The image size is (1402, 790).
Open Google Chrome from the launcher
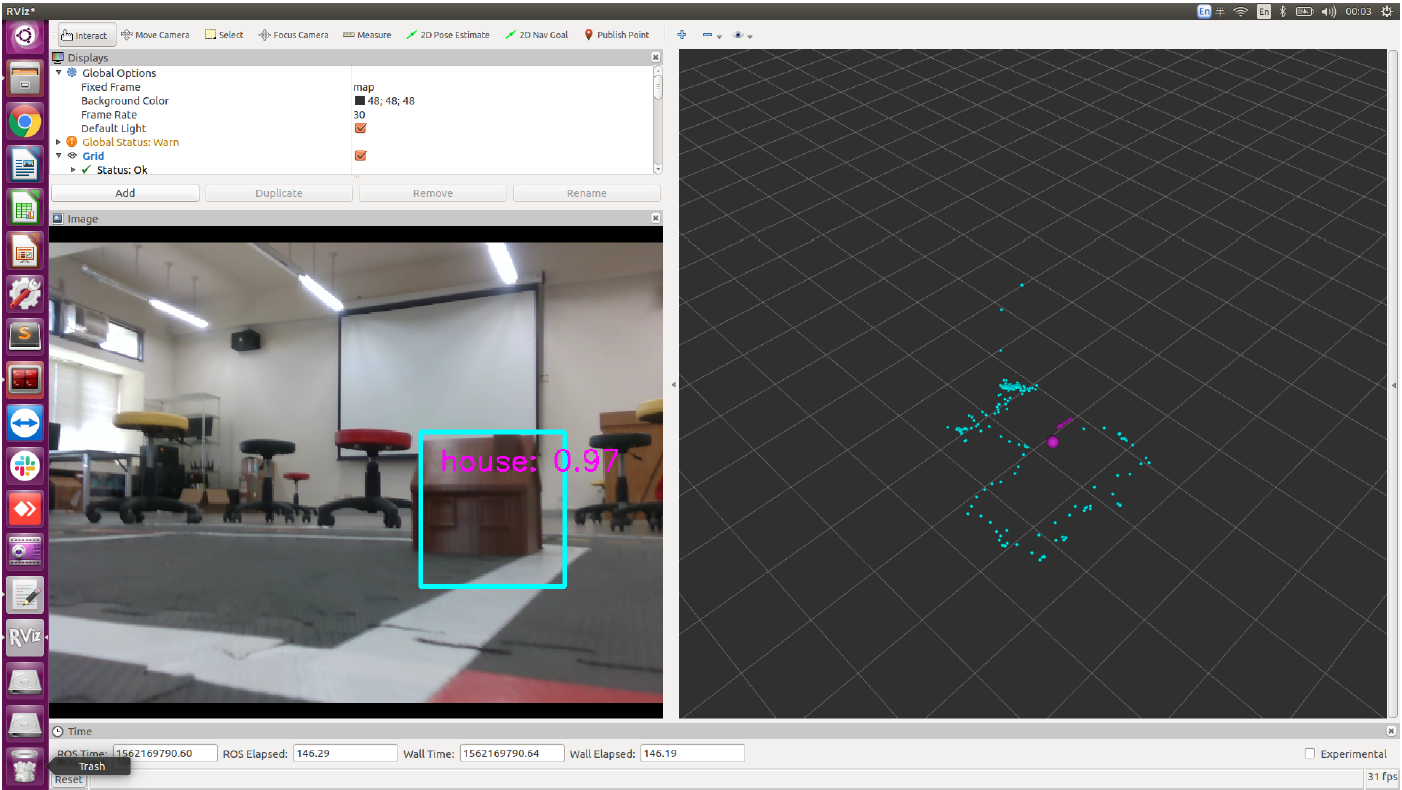pos(25,122)
